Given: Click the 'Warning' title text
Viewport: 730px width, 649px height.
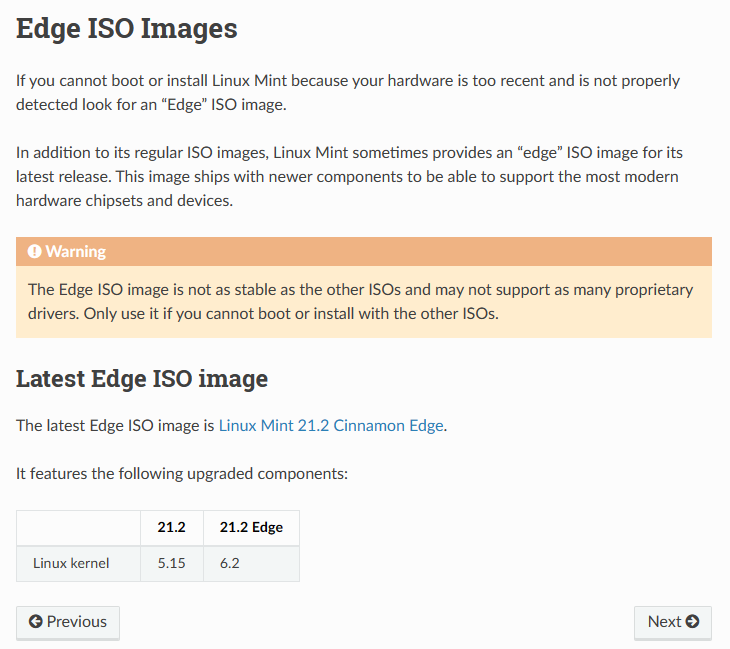Looking at the screenshot, I should pyautogui.click(x=76, y=251).
